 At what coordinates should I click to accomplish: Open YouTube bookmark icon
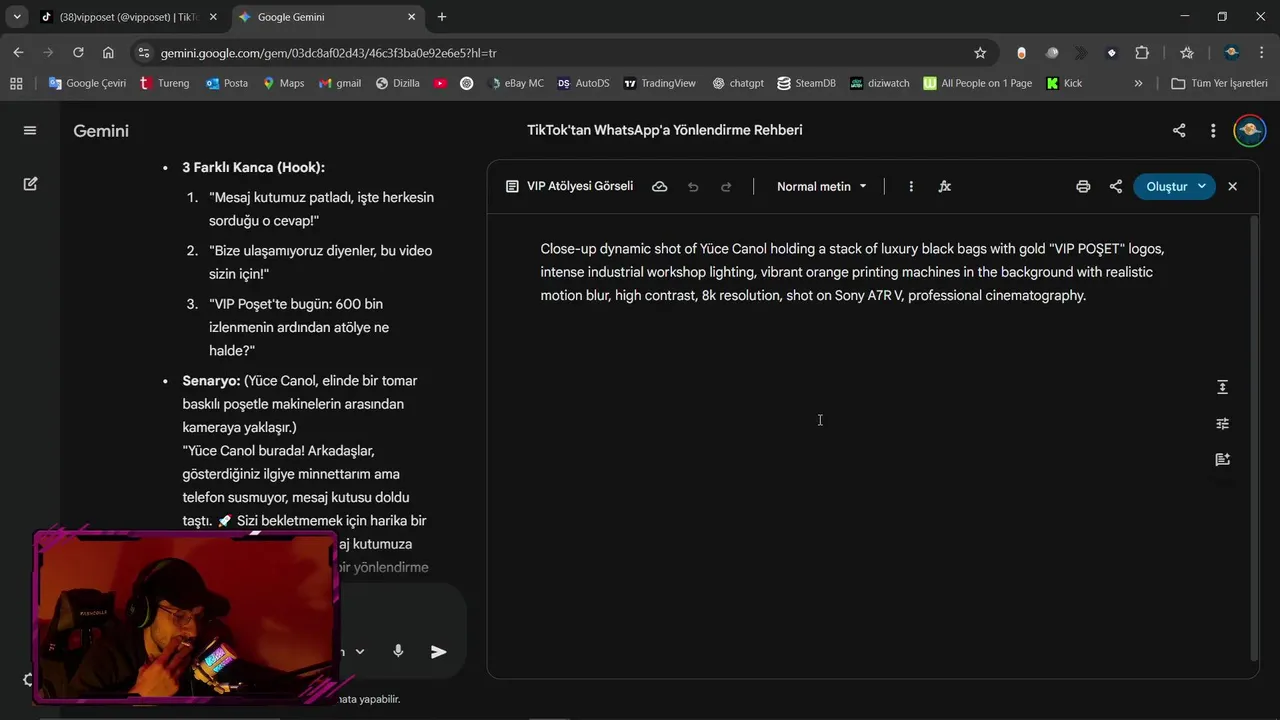(x=440, y=83)
